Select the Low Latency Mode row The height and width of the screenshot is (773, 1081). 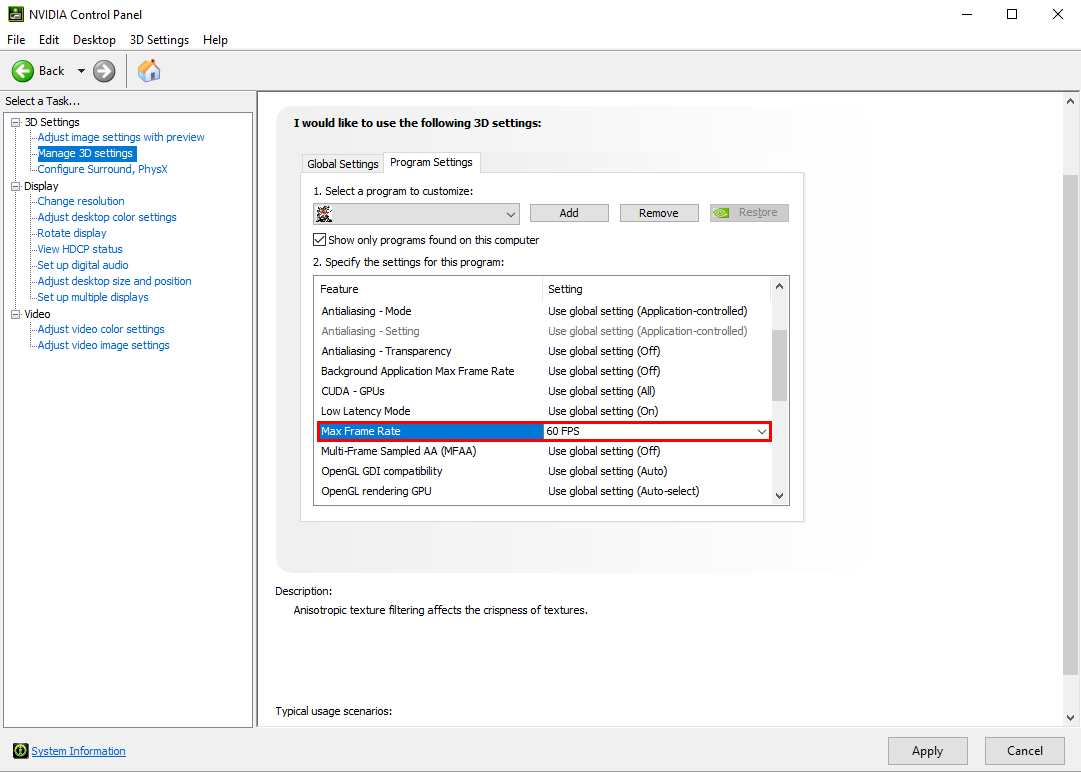[x=543, y=411]
